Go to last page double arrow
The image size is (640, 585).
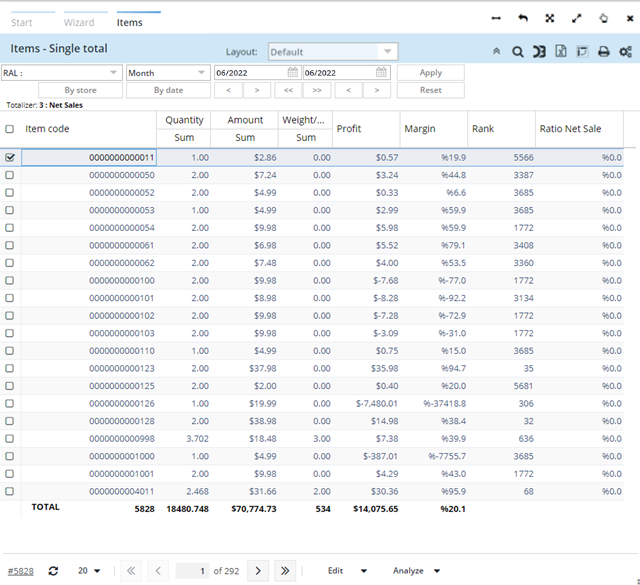click(285, 571)
